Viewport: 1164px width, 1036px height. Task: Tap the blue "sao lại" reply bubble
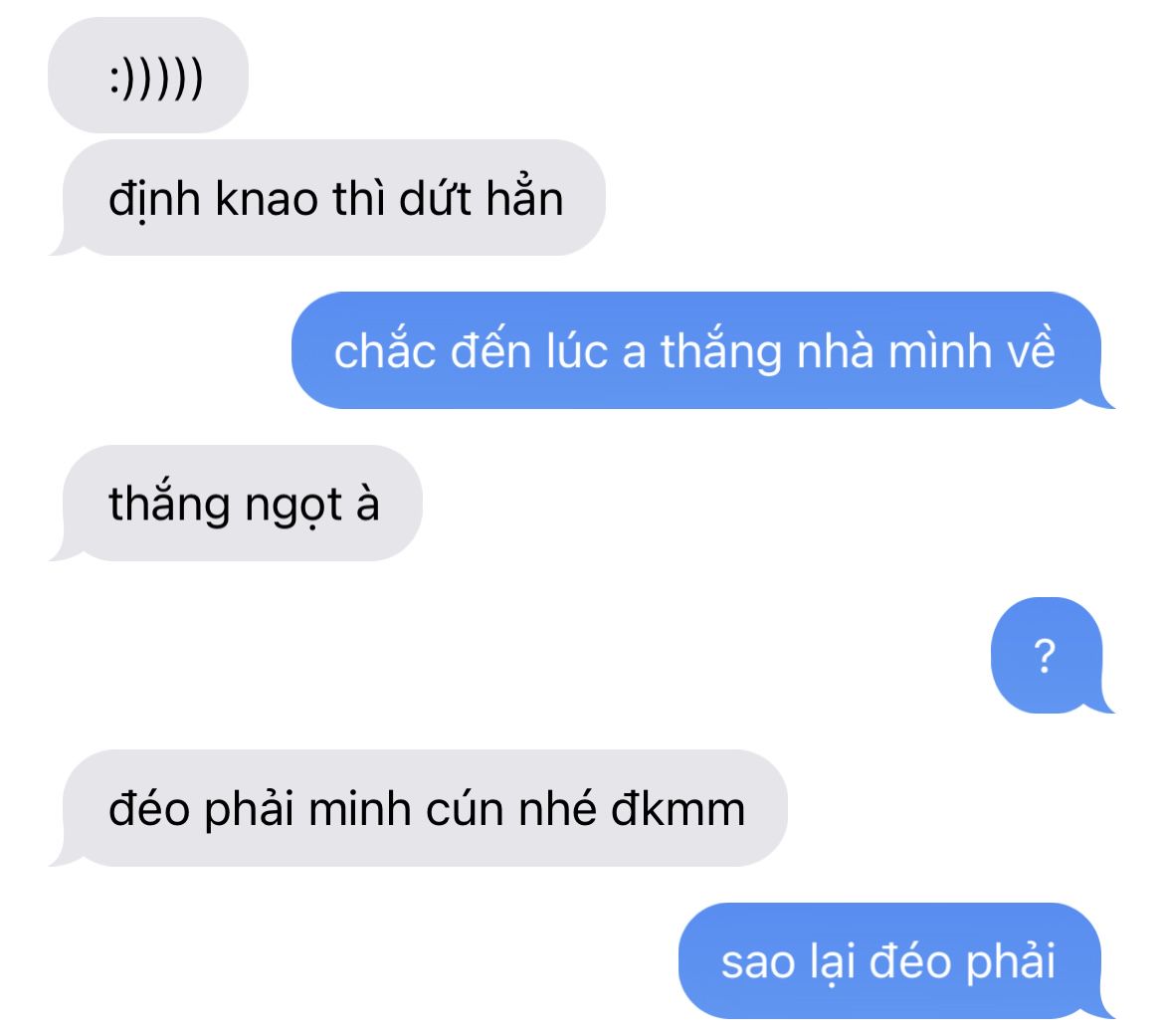[x=896, y=961]
